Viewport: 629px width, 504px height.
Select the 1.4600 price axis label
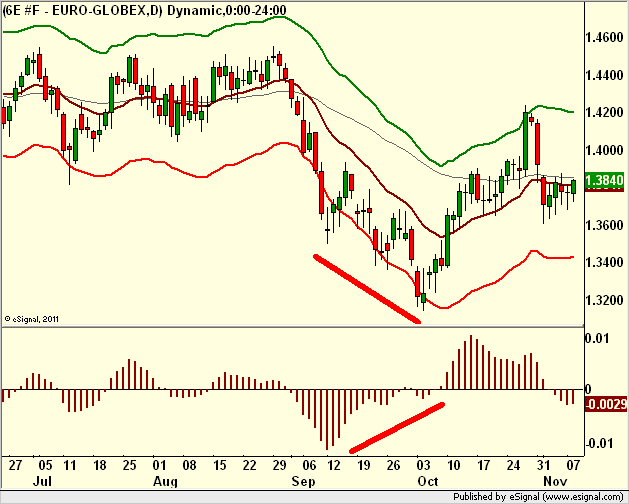click(605, 38)
